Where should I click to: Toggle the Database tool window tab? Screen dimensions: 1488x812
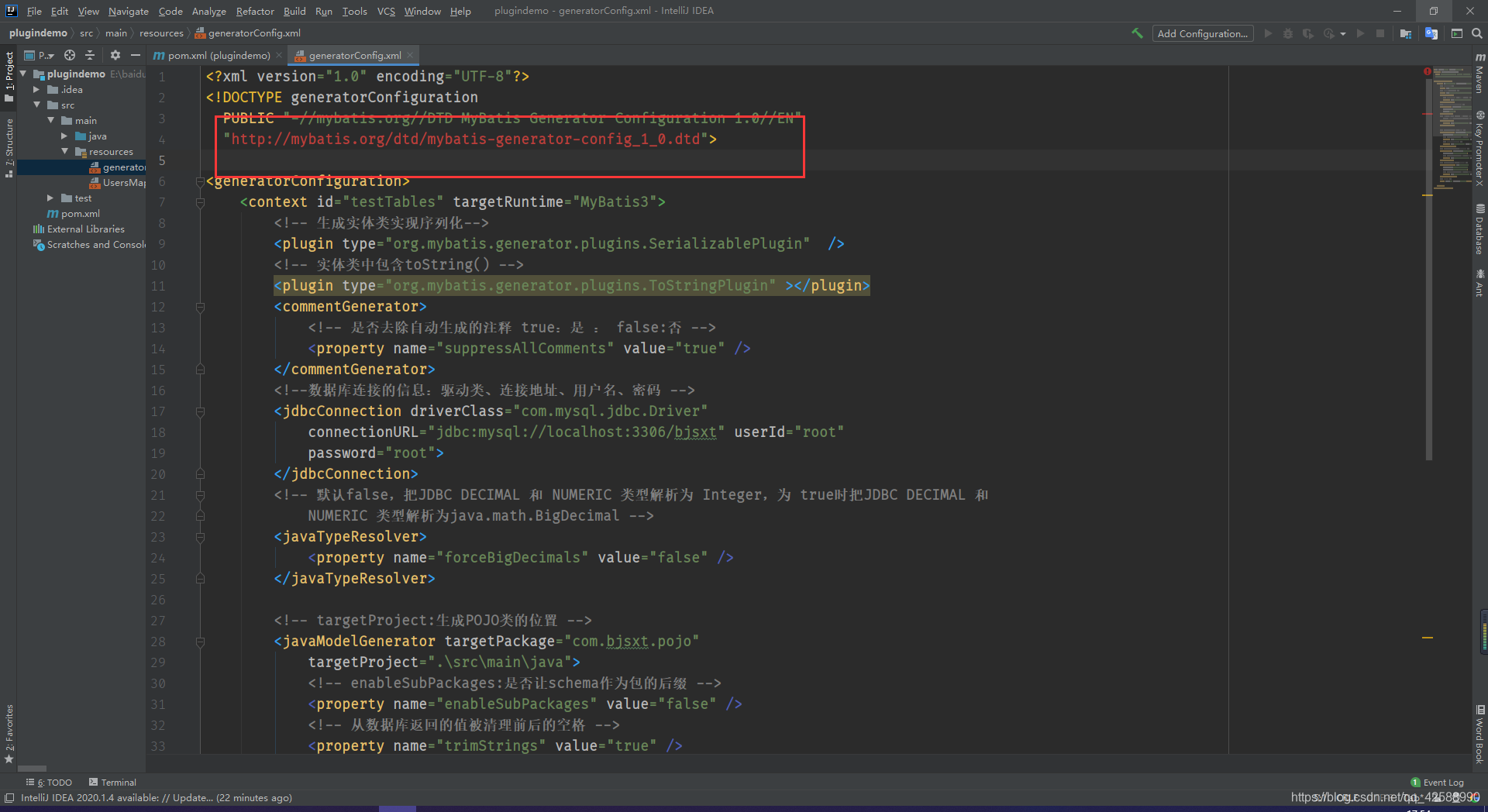coord(1479,229)
